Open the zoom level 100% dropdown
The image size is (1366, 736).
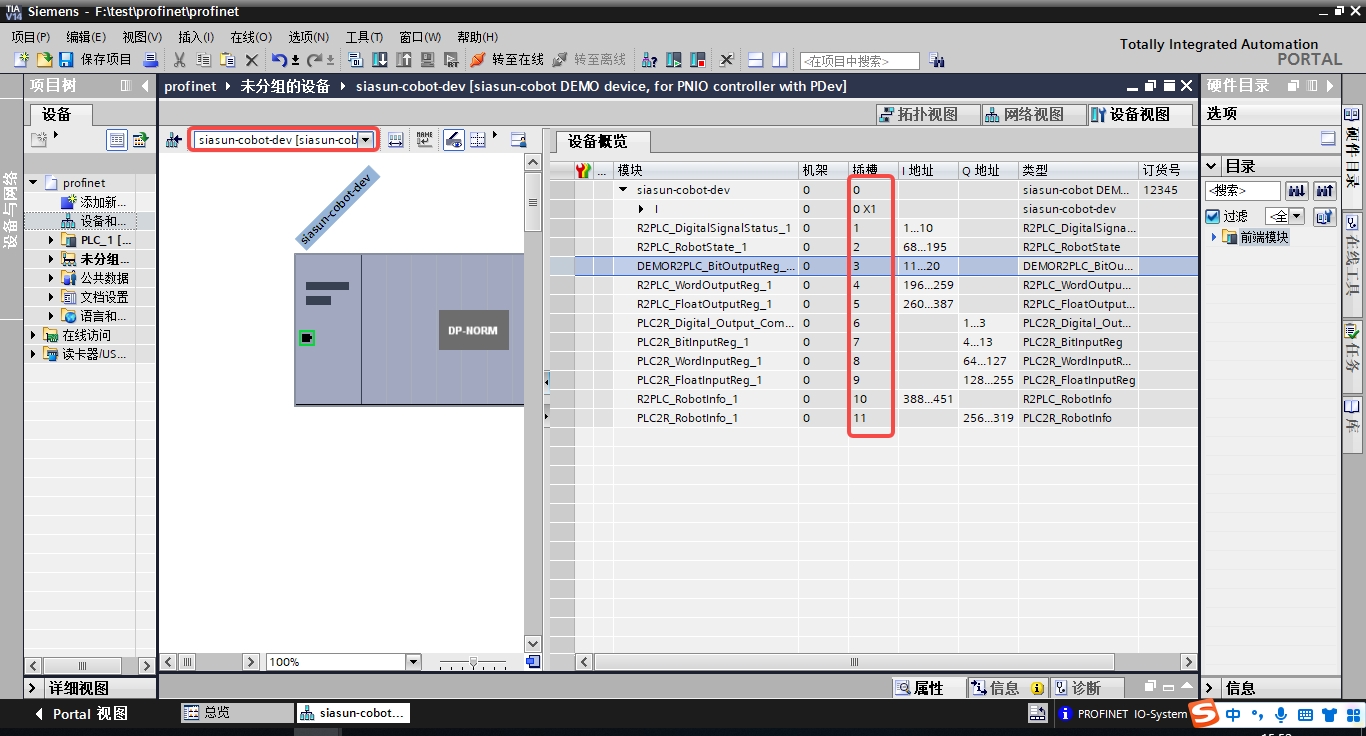point(413,662)
